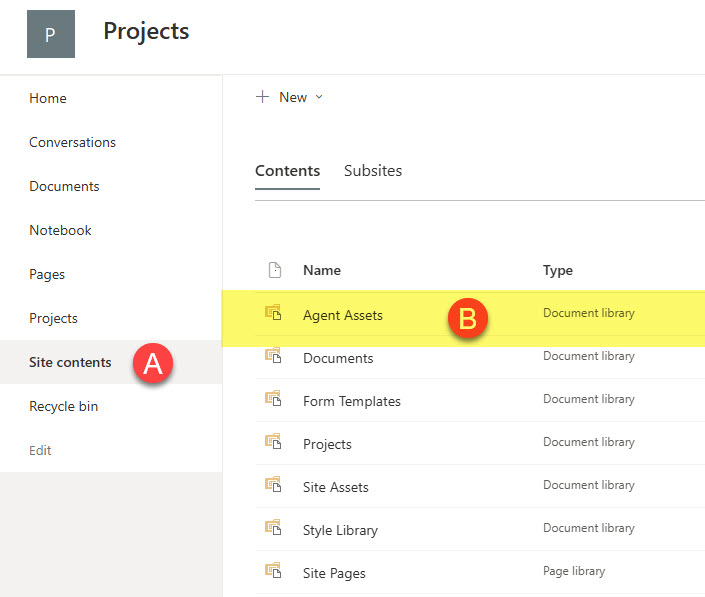Open Notebook in the left navigation
The width and height of the screenshot is (705, 597).
[60, 231]
